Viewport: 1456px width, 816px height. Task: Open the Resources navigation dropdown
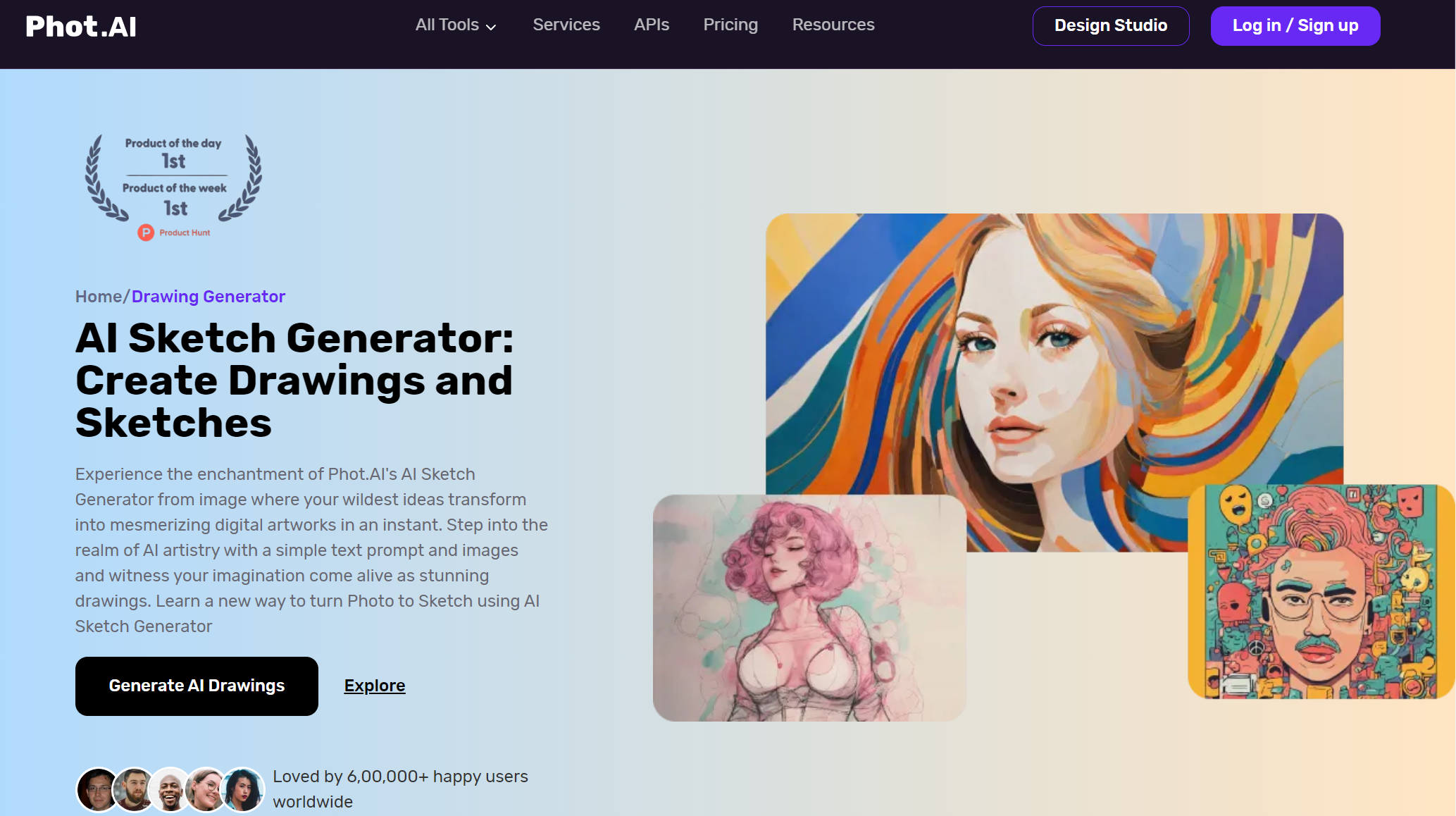(833, 25)
